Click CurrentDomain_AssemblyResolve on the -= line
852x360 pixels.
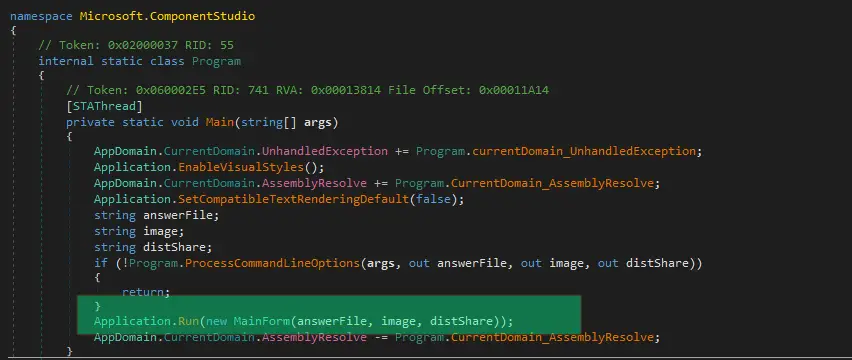coord(553,337)
